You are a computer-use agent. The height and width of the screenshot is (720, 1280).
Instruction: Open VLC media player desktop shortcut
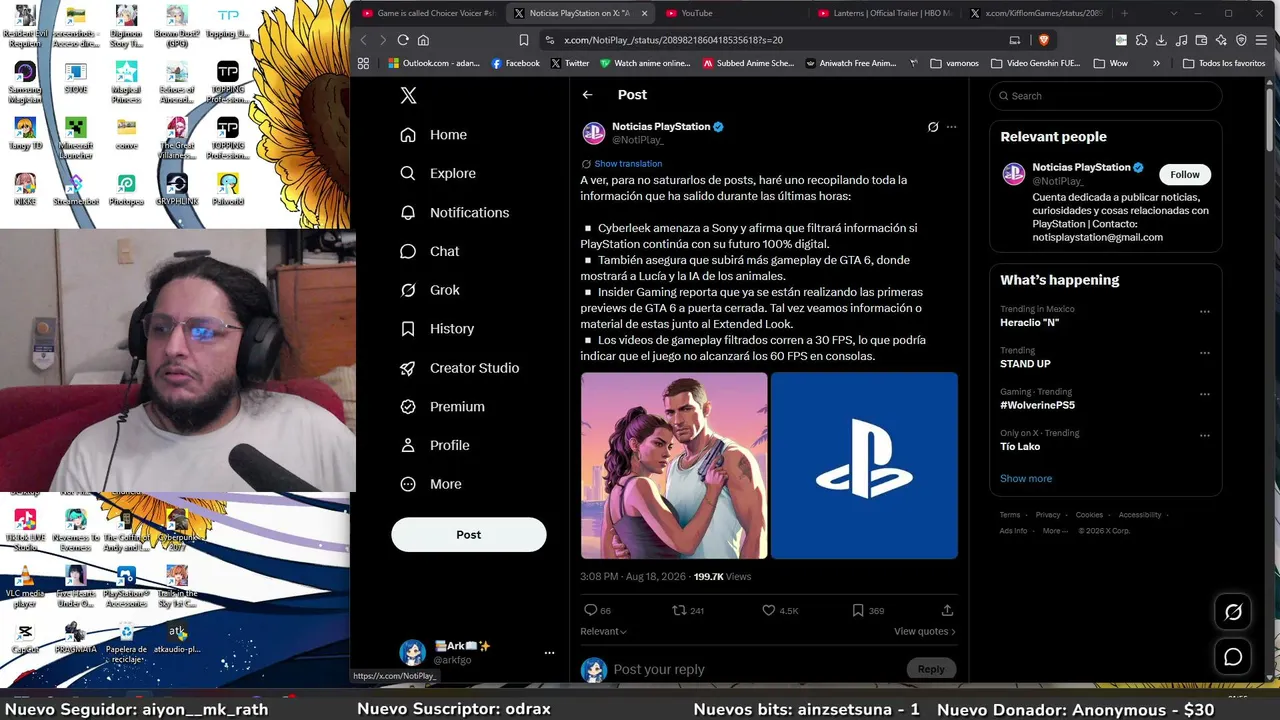tap(25, 586)
